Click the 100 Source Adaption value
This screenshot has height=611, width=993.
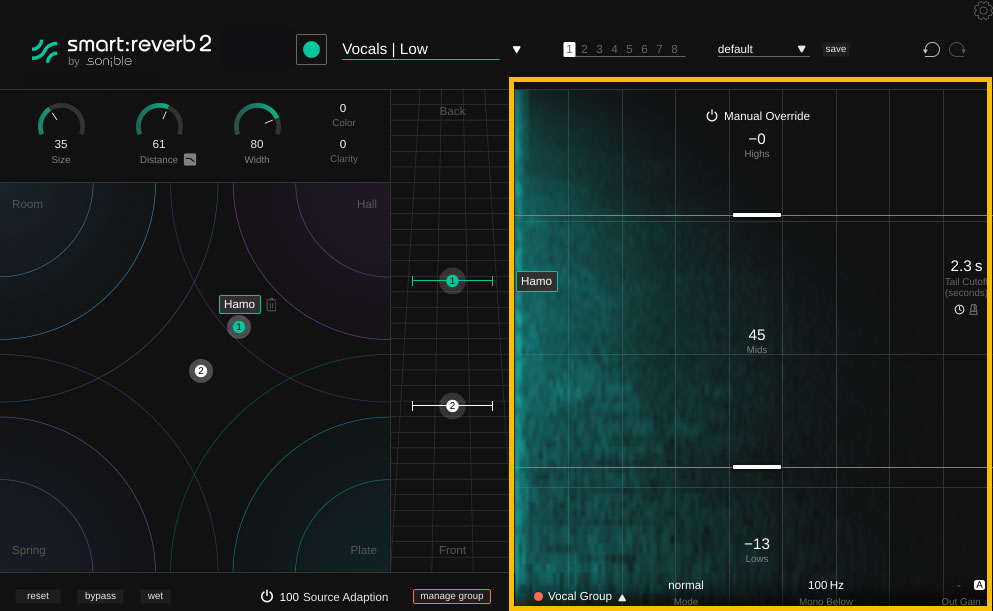(x=289, y=597)
